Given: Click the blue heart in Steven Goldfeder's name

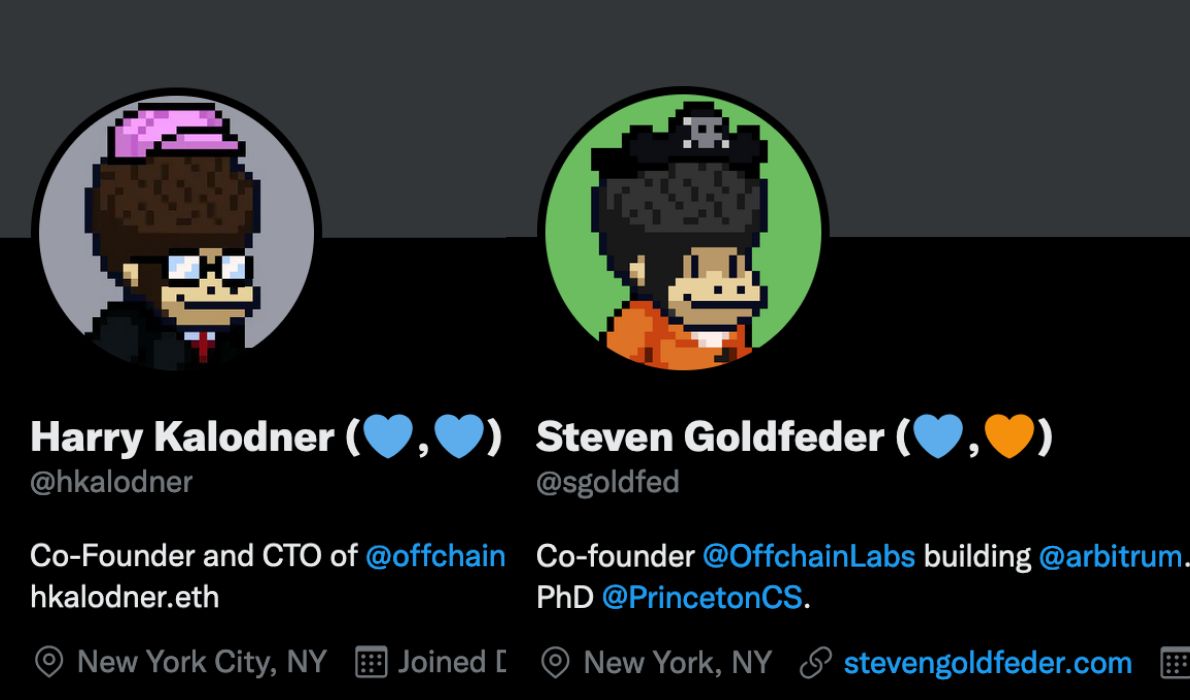Looking at the screenshot, I should pos(938,437).
